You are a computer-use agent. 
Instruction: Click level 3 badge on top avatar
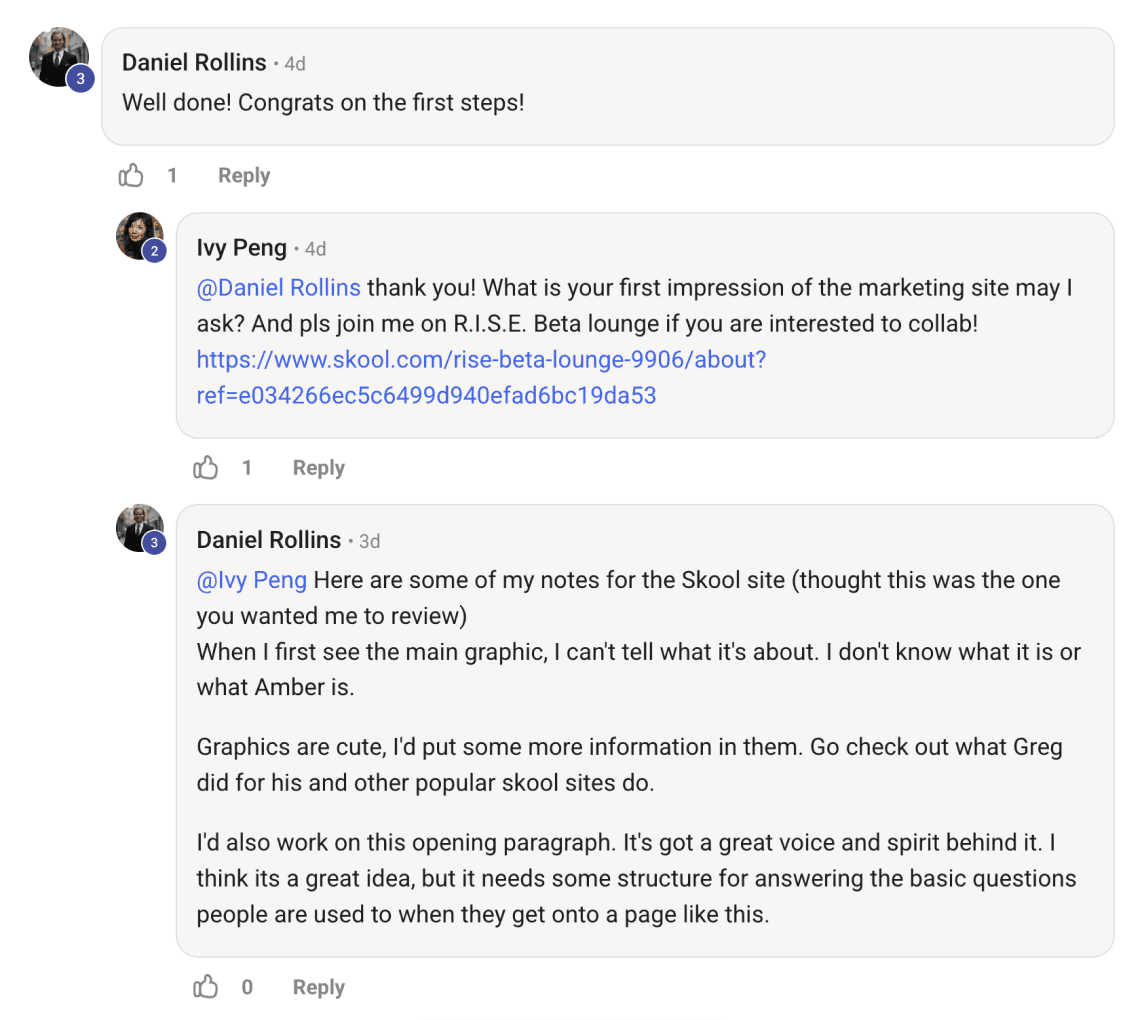pyautogui.click(x=80, y=79)
